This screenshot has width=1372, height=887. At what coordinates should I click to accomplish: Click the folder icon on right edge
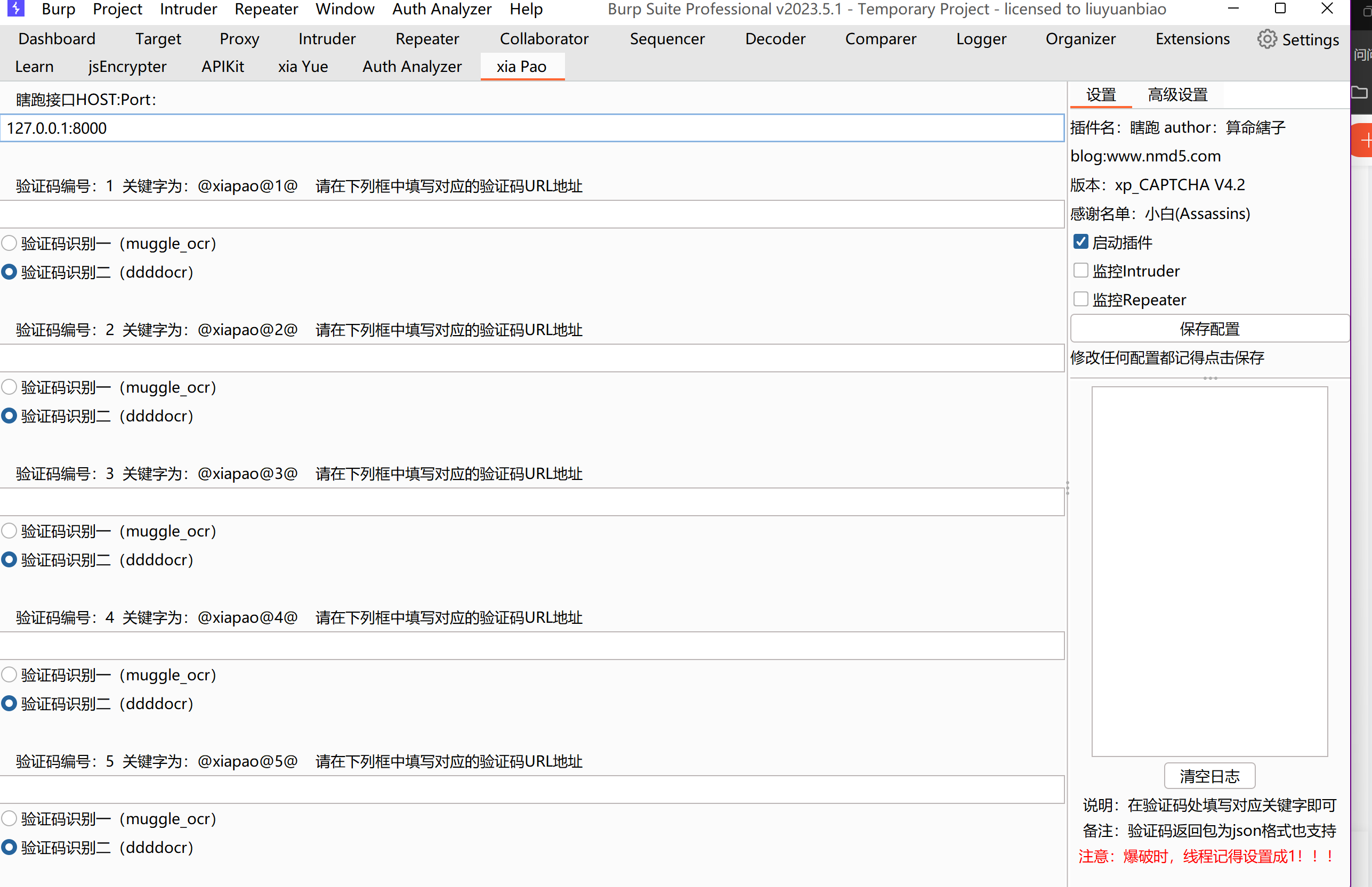(1360, 92)
